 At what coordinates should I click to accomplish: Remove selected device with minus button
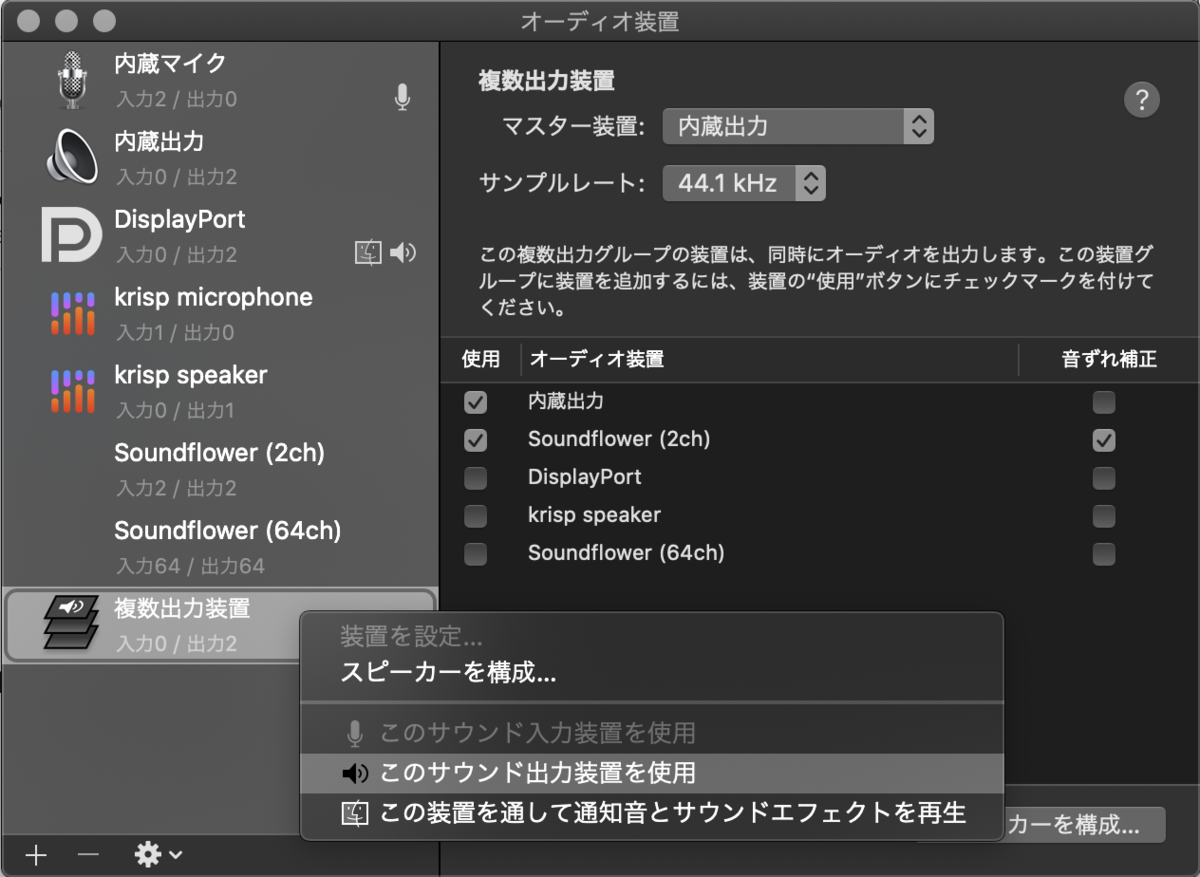(x=89, y=855)
